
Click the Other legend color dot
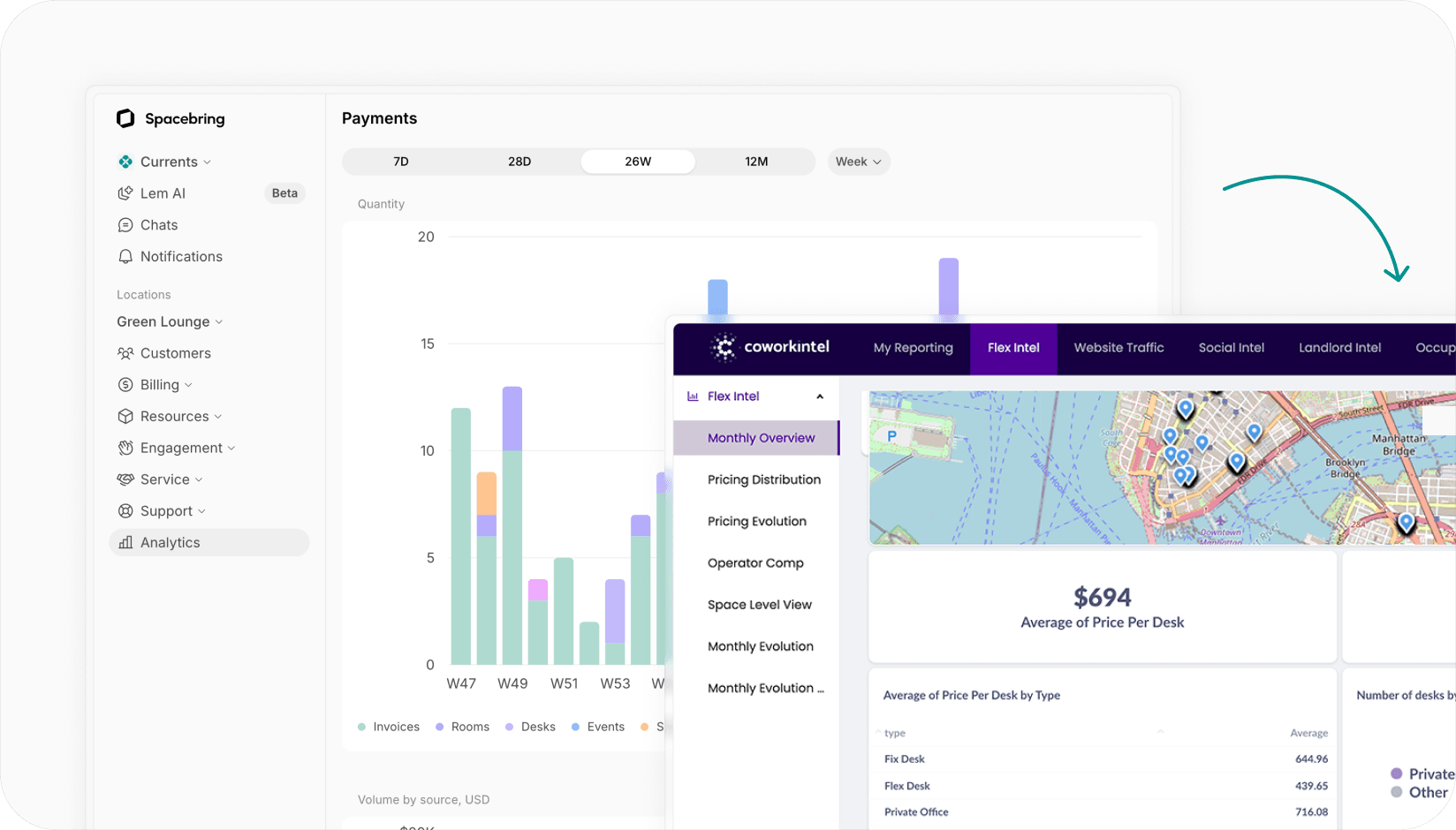coord(1397,792)
